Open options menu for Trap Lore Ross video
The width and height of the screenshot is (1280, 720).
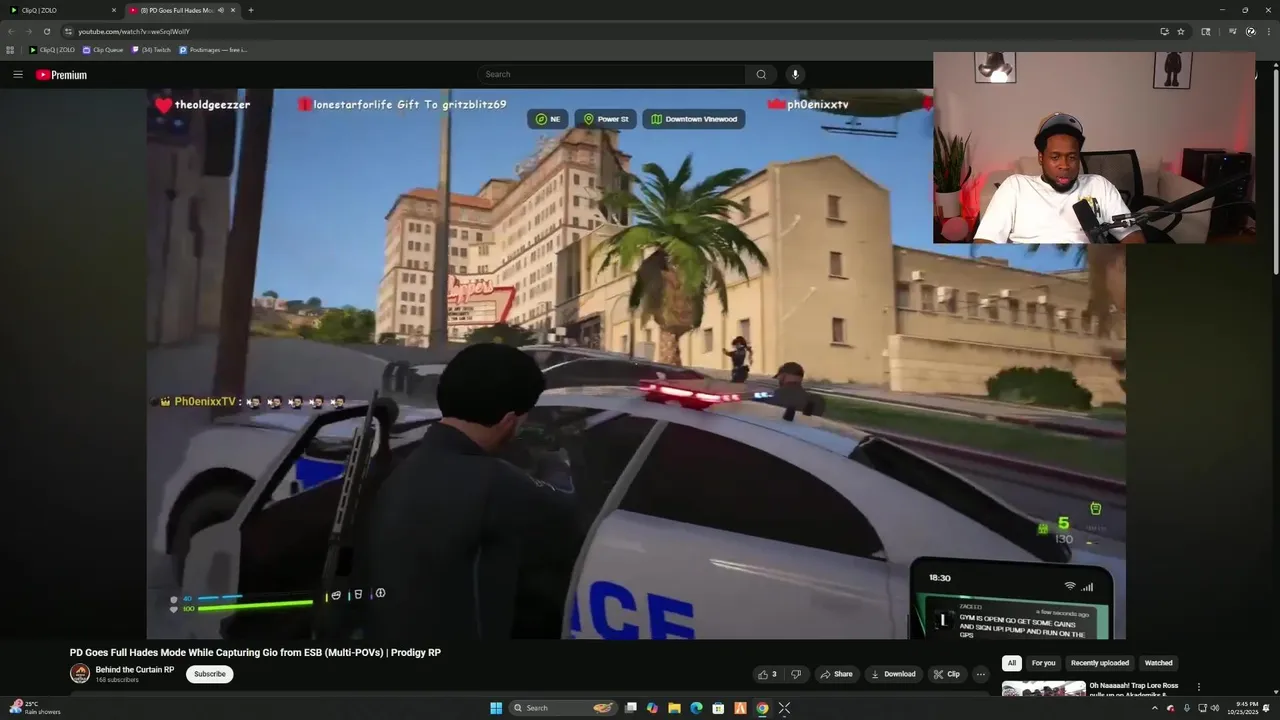click(x=1199, y=687)
